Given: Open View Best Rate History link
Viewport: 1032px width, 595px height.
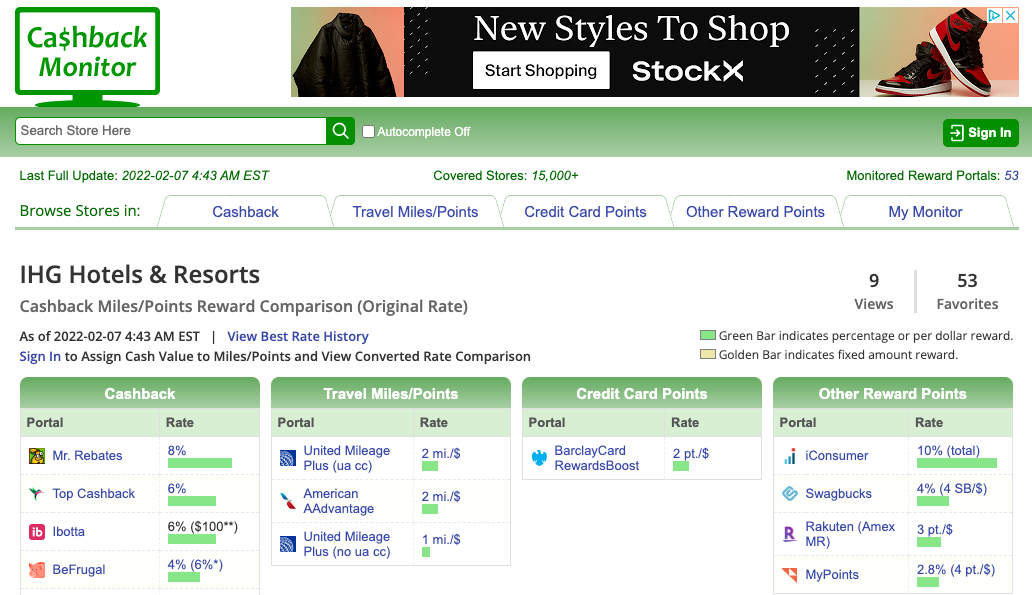Looking at the screenshot, I should click(298, 337).
